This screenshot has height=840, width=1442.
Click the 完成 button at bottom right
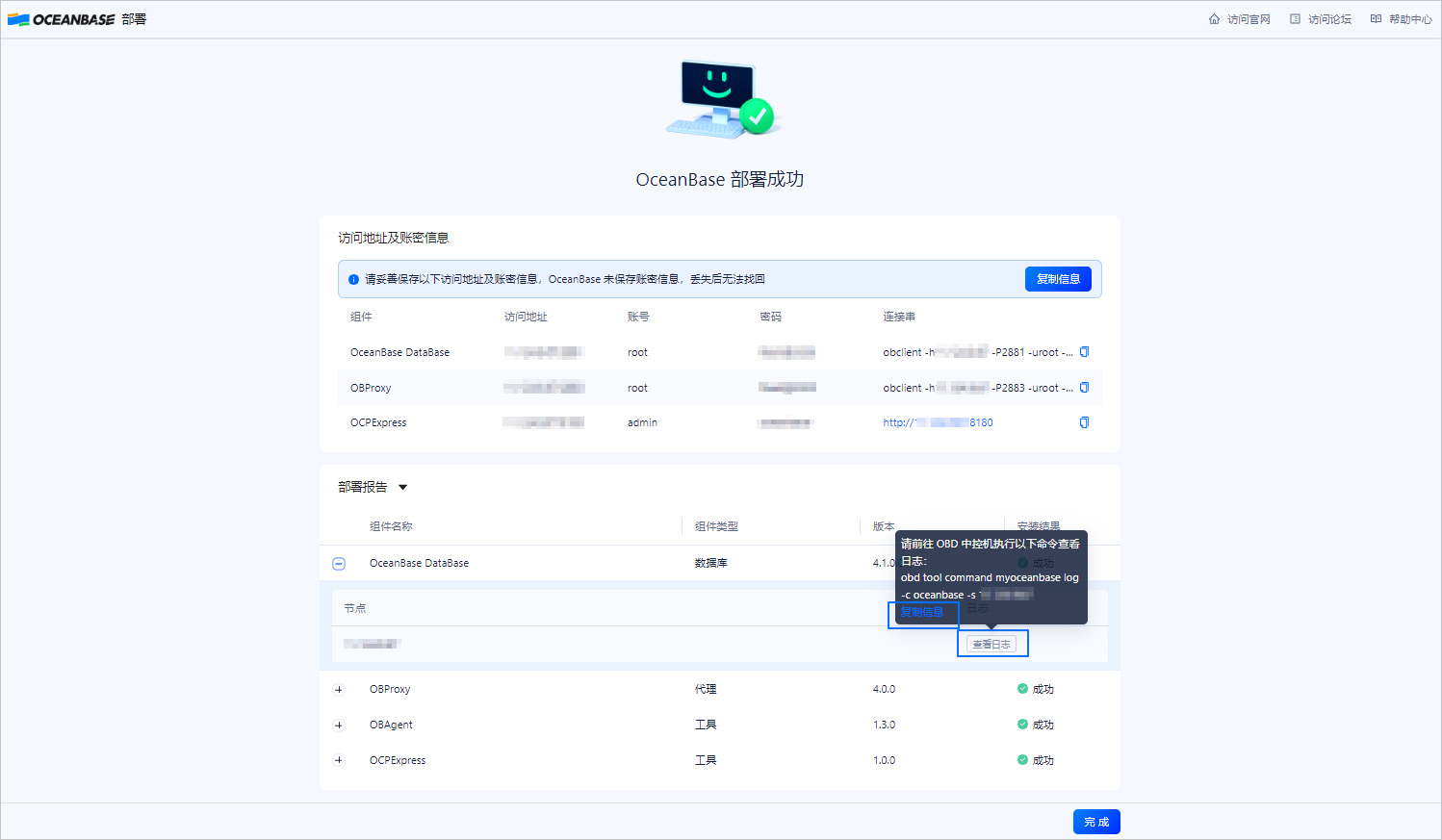(1096, 822)
